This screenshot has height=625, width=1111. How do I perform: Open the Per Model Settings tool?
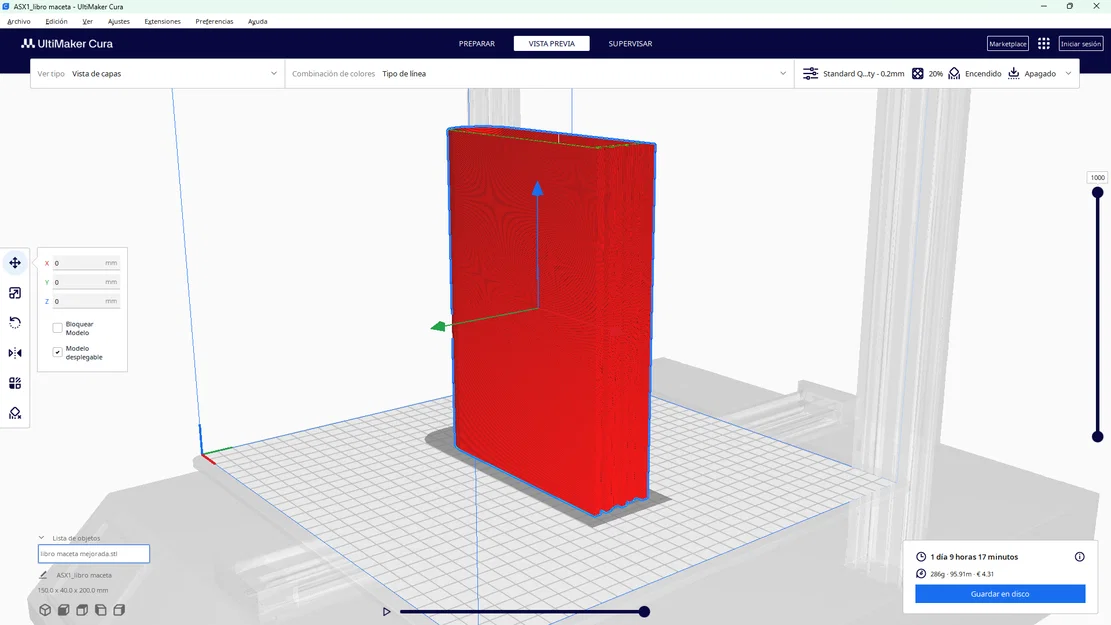[x=15, y=383]
